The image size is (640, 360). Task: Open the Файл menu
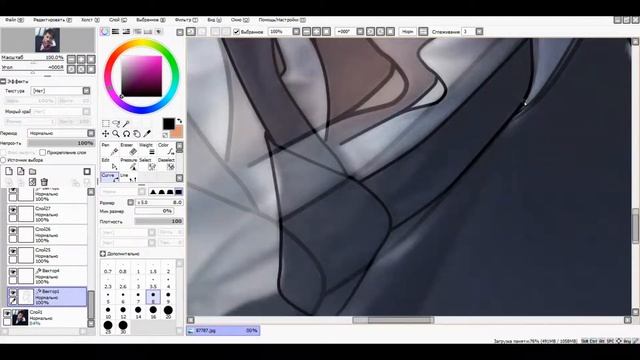coord(14,20)
